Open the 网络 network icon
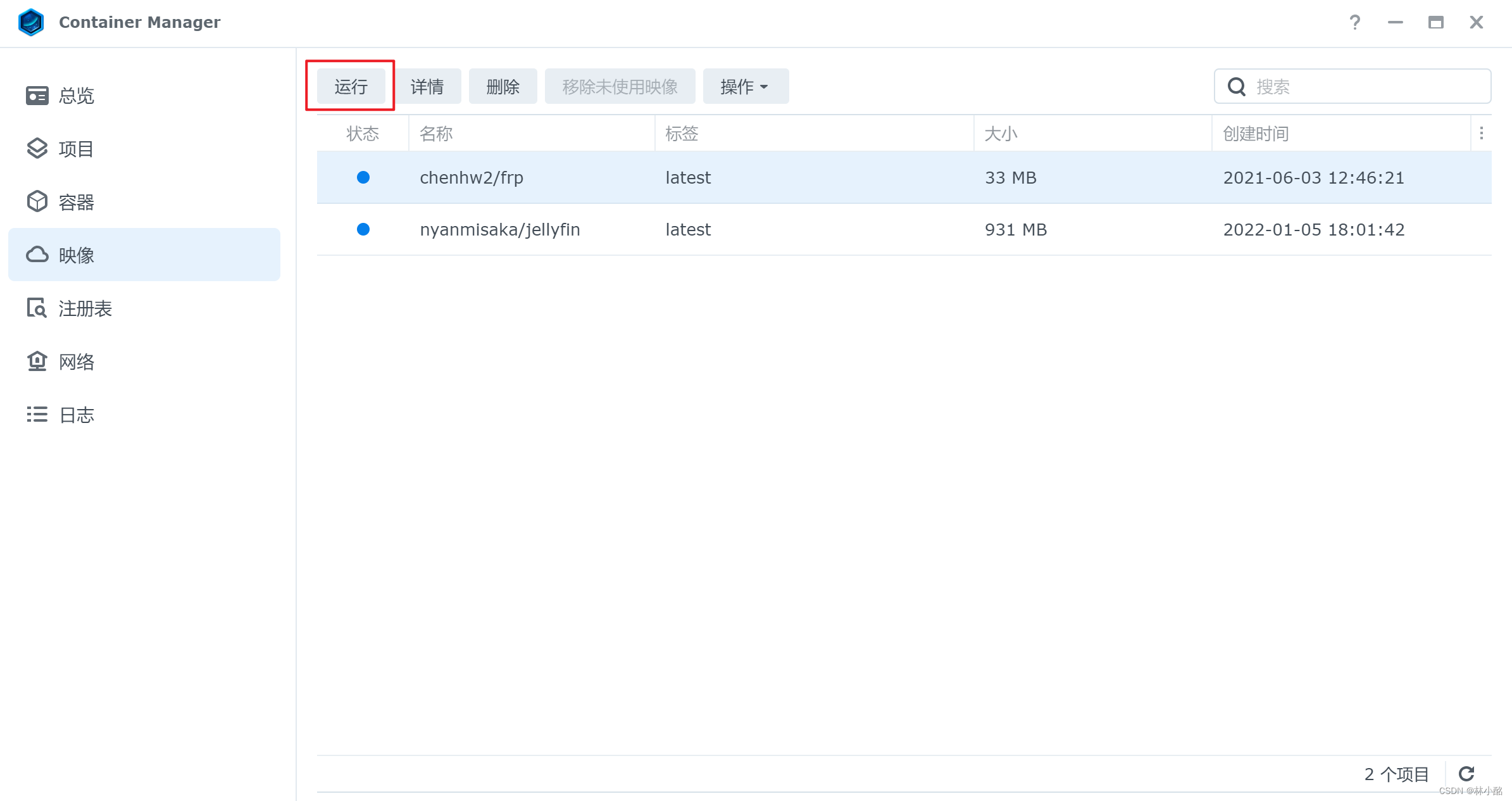 (x=37, y=361)
